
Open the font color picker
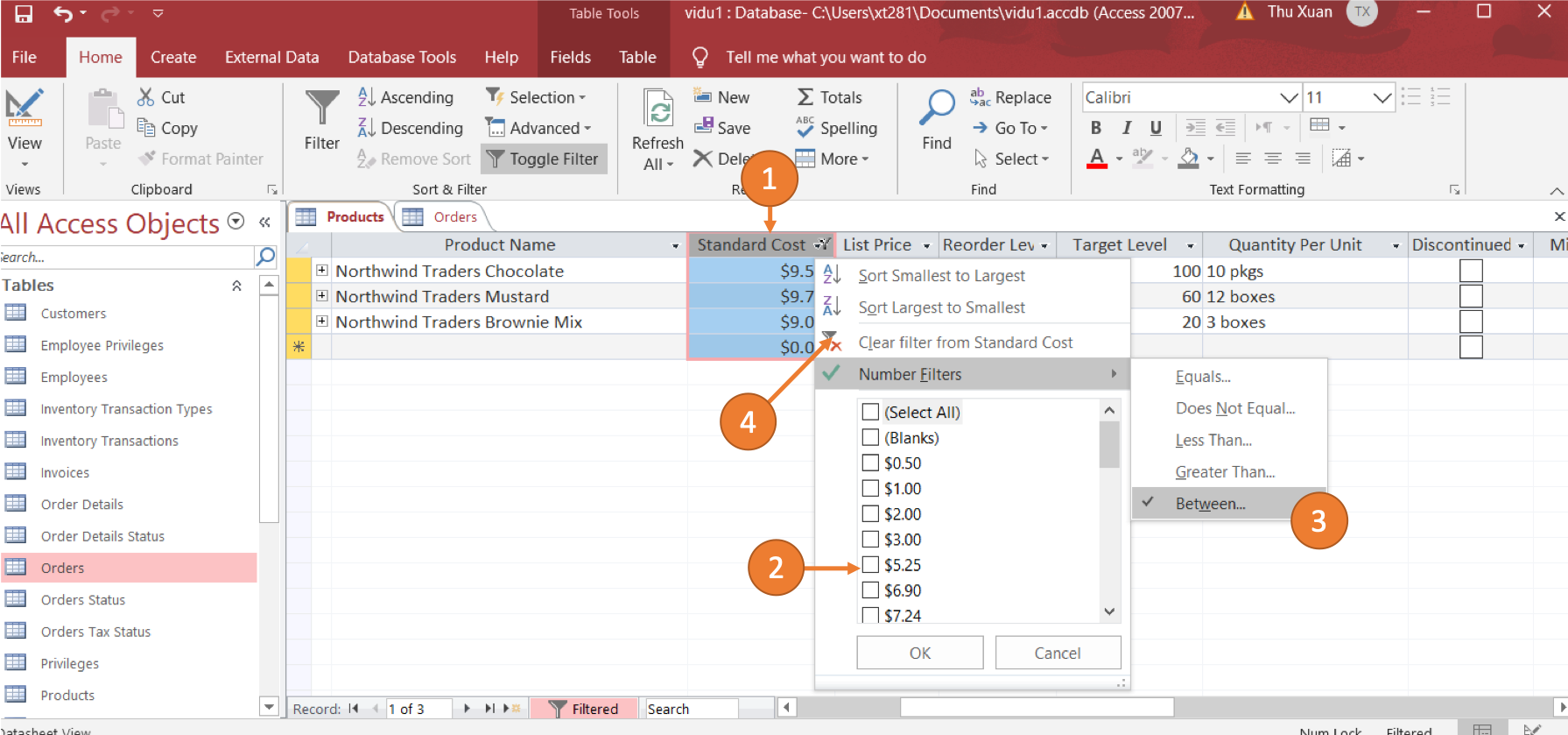1120,159
